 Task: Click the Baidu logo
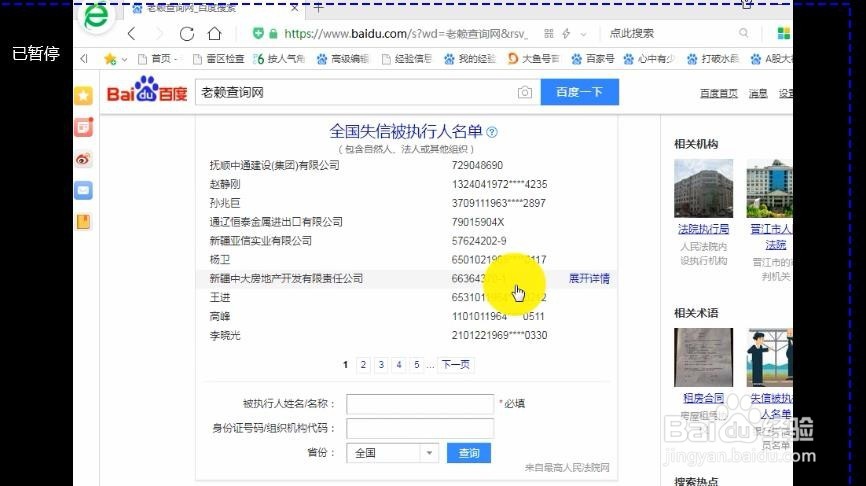(x=147, y=90)
